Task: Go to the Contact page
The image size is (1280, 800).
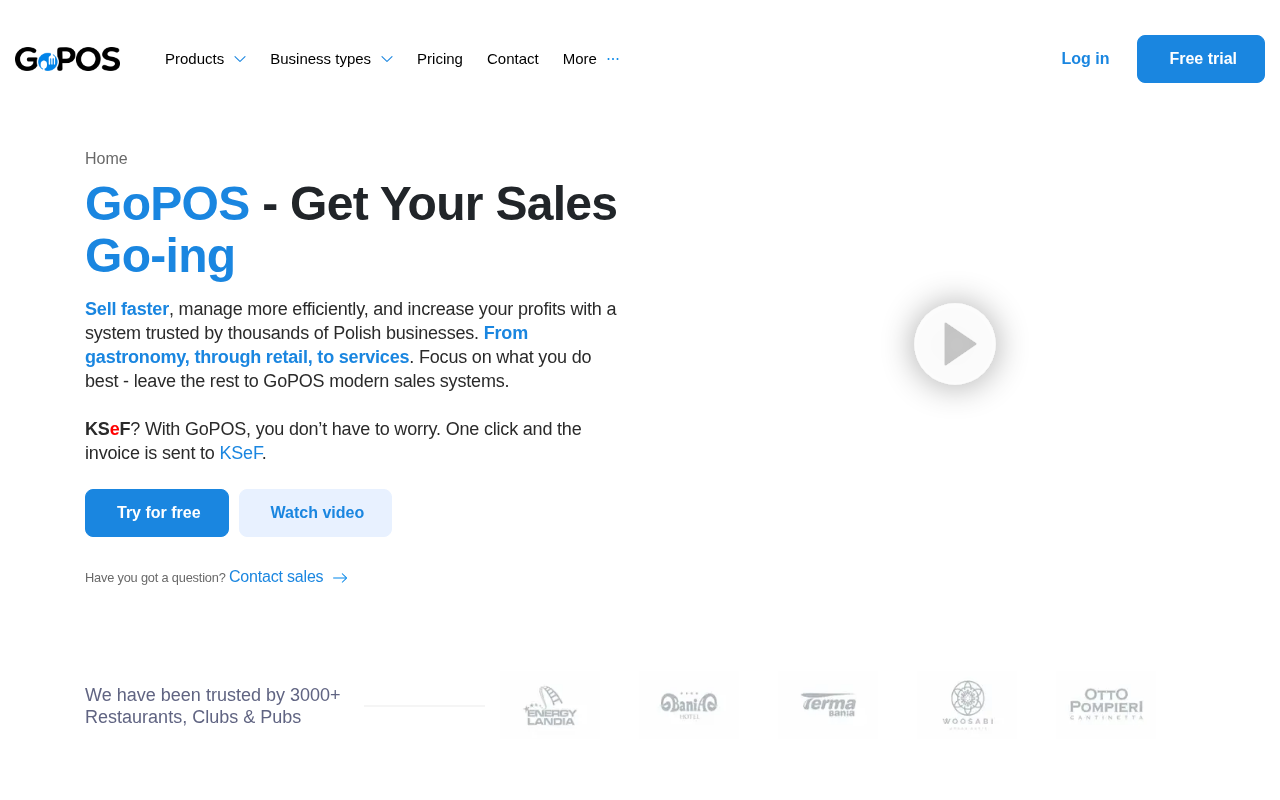Action: (513, 59)
